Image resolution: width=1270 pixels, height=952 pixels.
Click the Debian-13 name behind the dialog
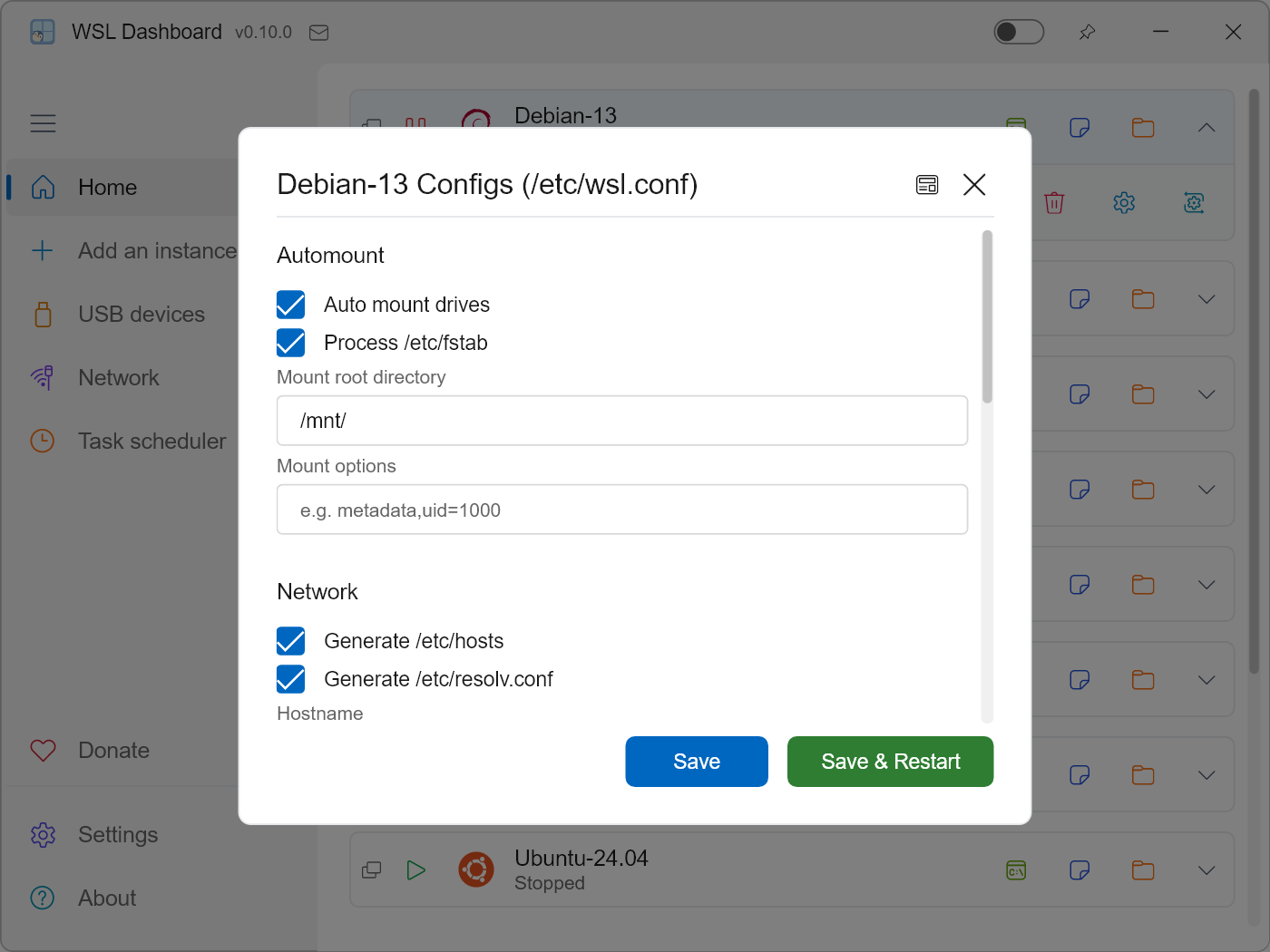(565, 116)
